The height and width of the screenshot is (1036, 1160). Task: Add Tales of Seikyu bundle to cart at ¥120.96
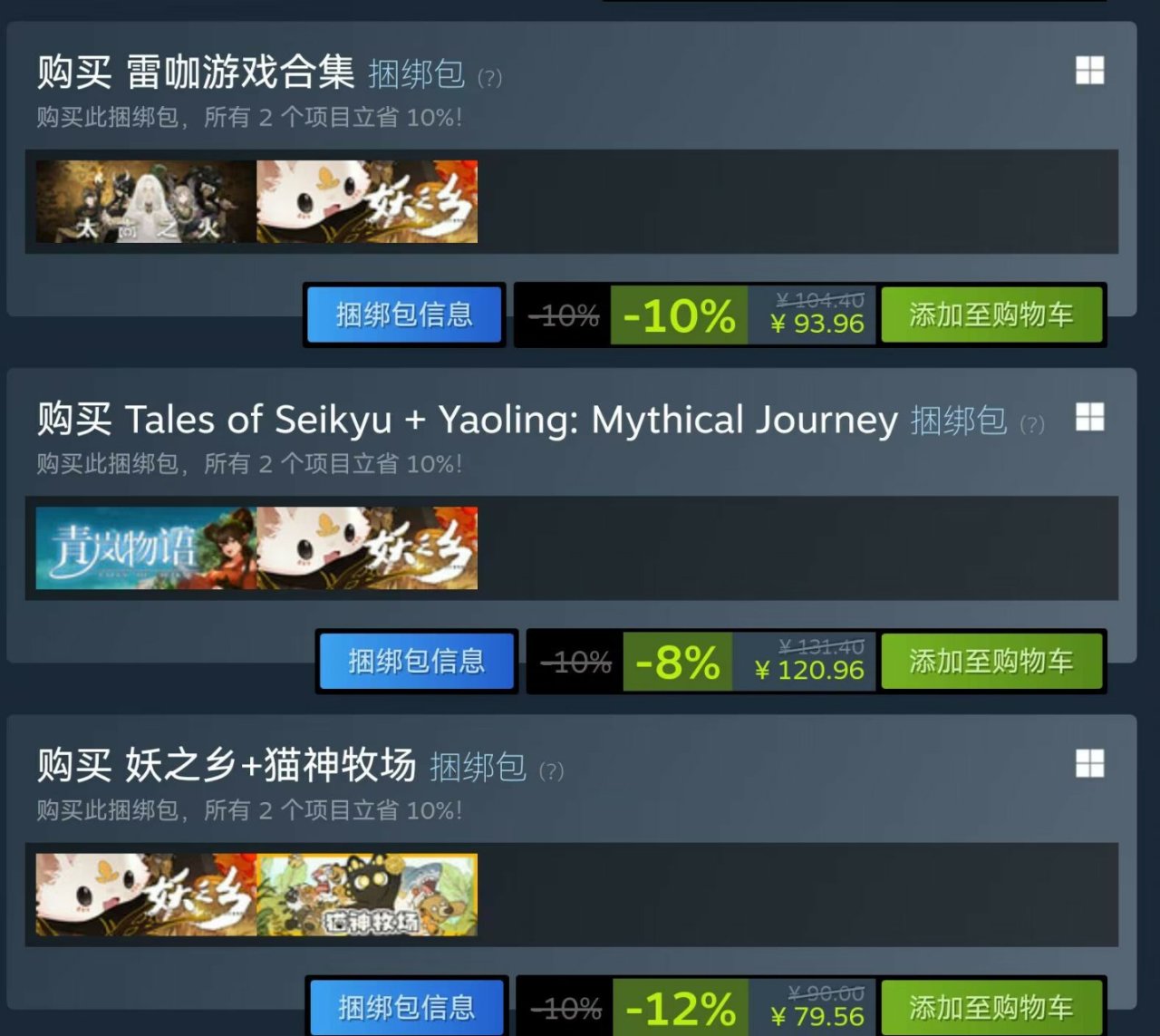[x=991, y=661]
